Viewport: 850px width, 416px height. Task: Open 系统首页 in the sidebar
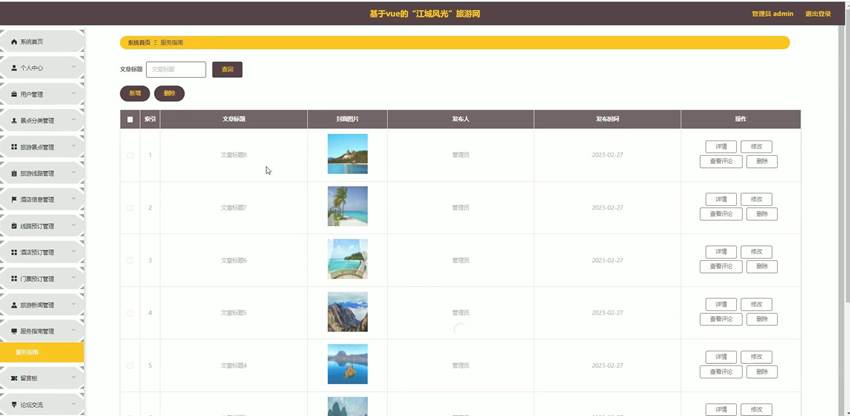pos(42,42)
